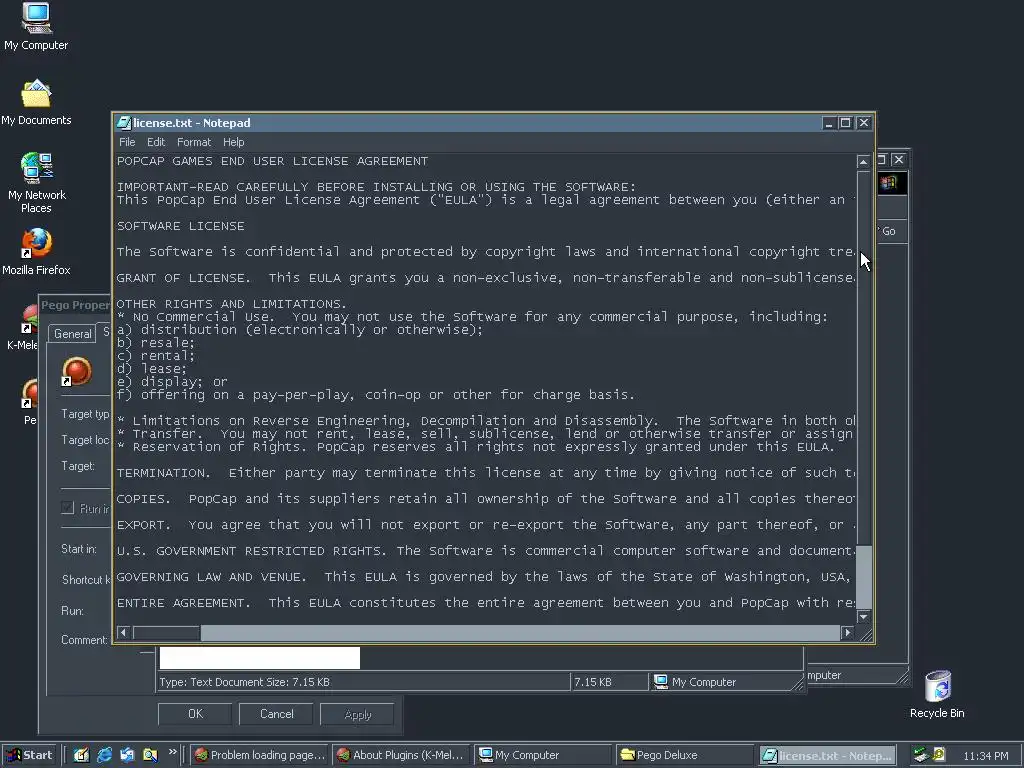Click the Windows logo throbber in background window
Image resolution: width=1024 pixels, height=768 pixels.
tap(891, 183)
